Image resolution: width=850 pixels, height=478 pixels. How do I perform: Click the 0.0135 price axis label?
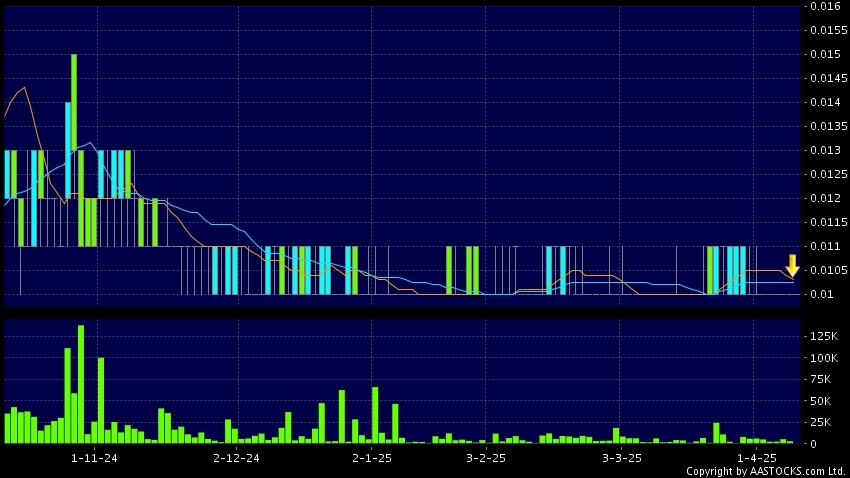[829, 126]
